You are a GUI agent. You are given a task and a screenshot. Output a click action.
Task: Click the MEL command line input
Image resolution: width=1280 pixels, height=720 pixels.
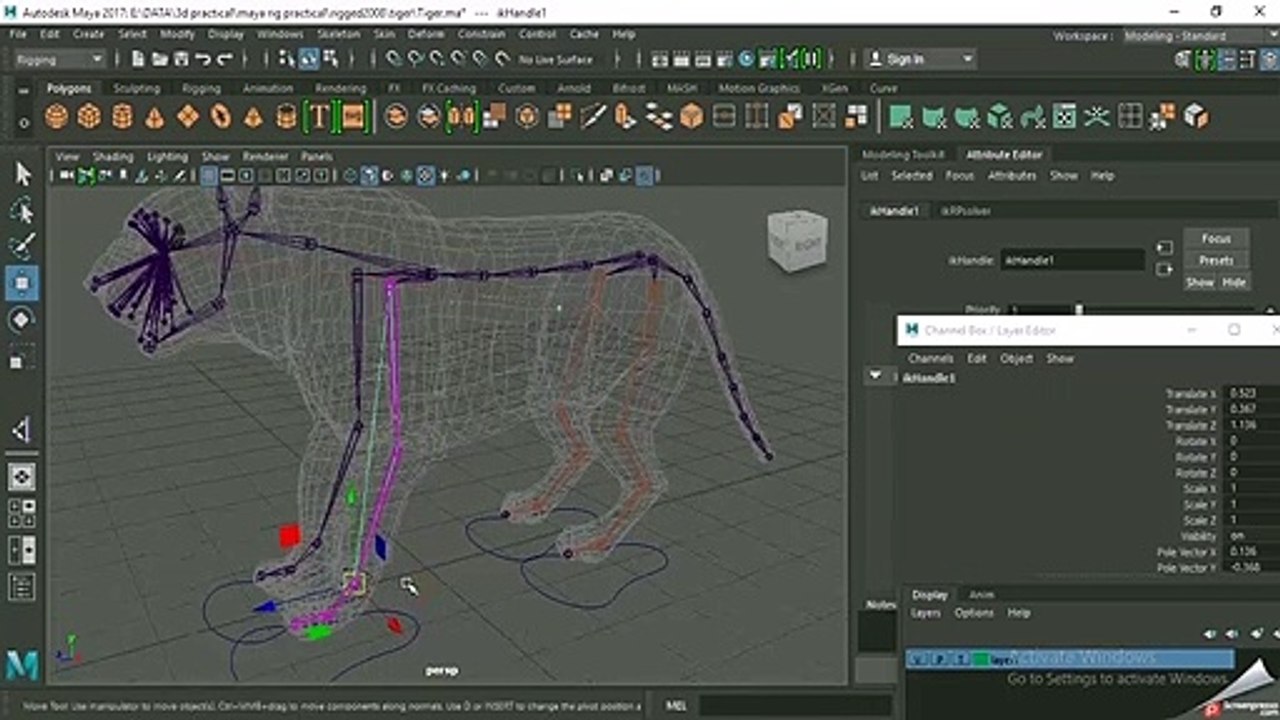tap(793, 706)
